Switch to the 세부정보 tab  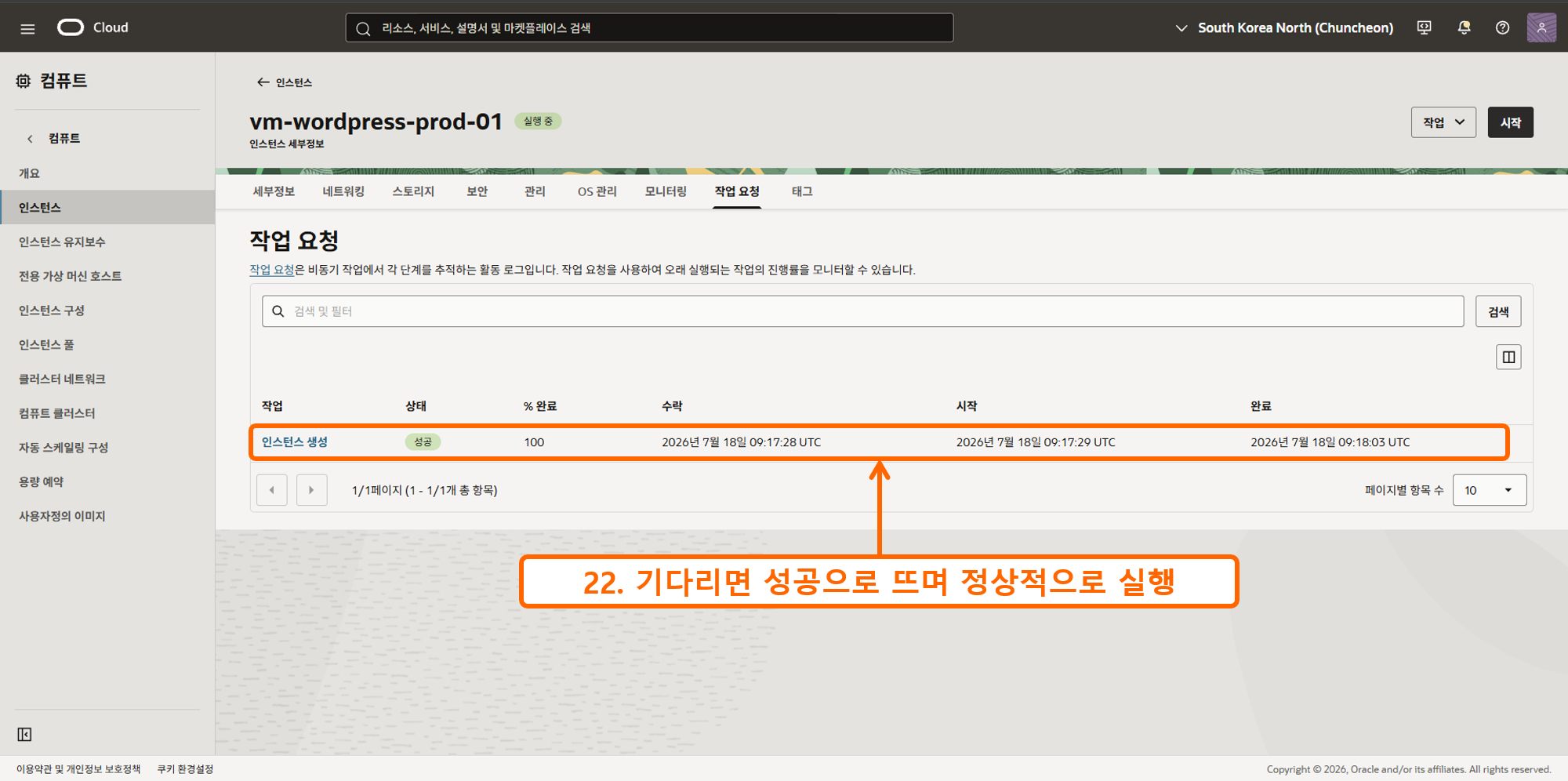coord(274,191)
